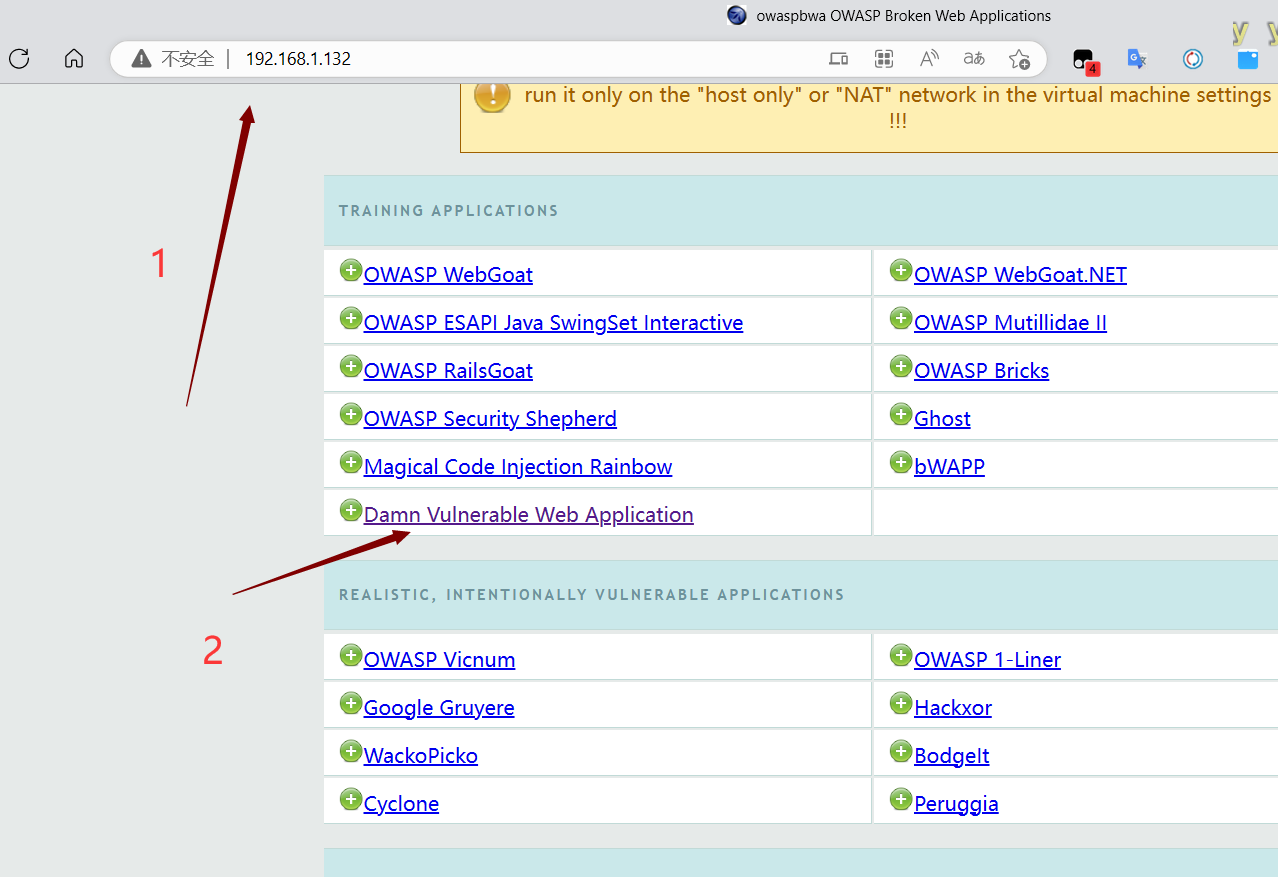Open the extension icon with red badge 4
Screen dimensions: 1278x877
1085,61
